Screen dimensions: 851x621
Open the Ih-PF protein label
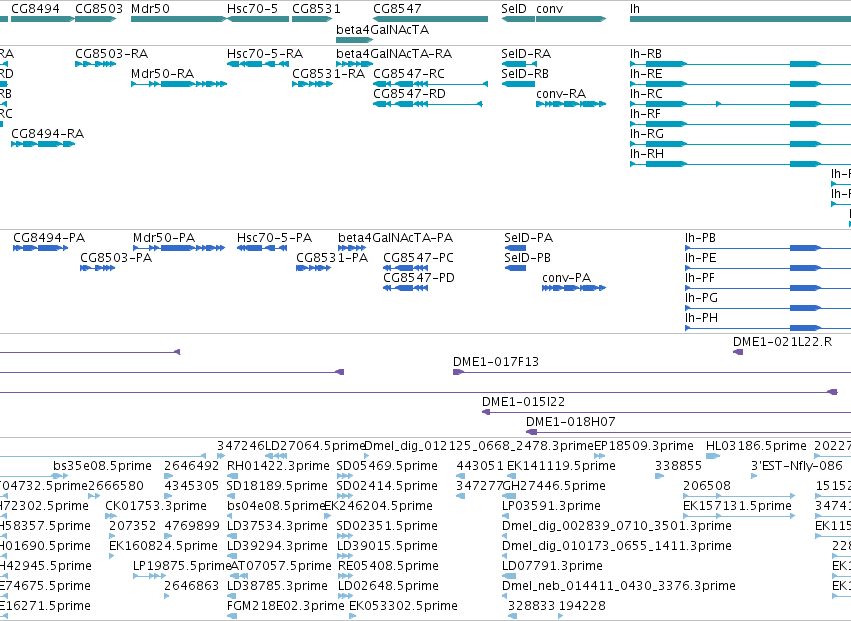[x=700, y=278]
